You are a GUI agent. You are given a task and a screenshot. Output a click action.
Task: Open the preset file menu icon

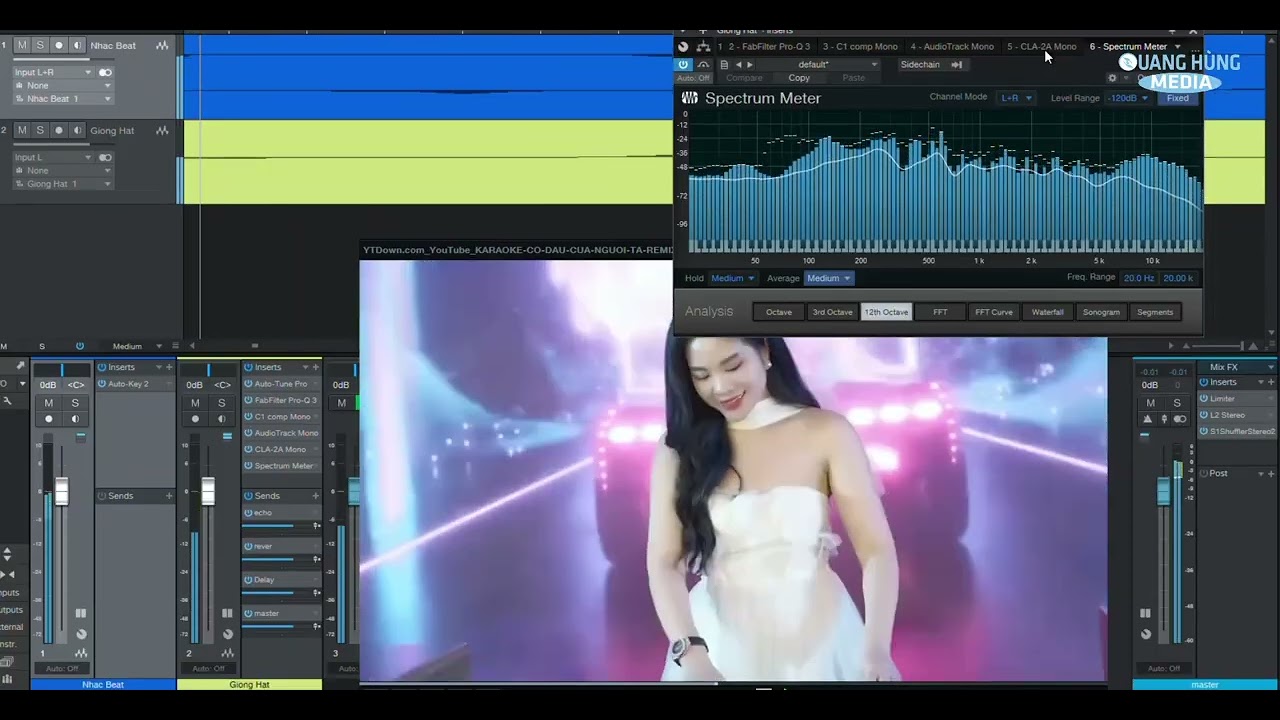click(x=724, y=65)
